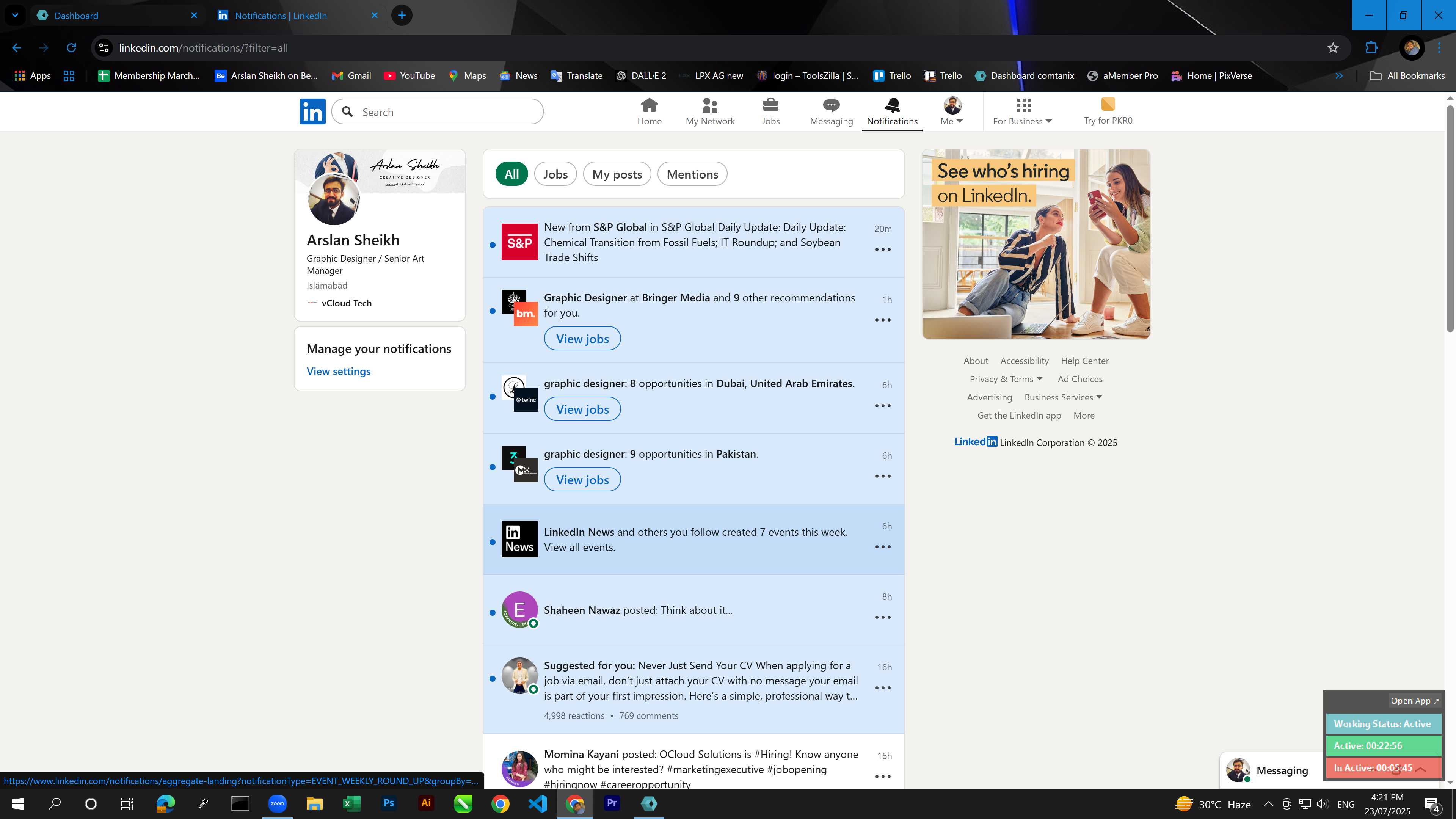Open Illustrator from the taskbar
The width and height of the screenshot is (1456, 819).
pyautogui.click(x=426, y=803)
